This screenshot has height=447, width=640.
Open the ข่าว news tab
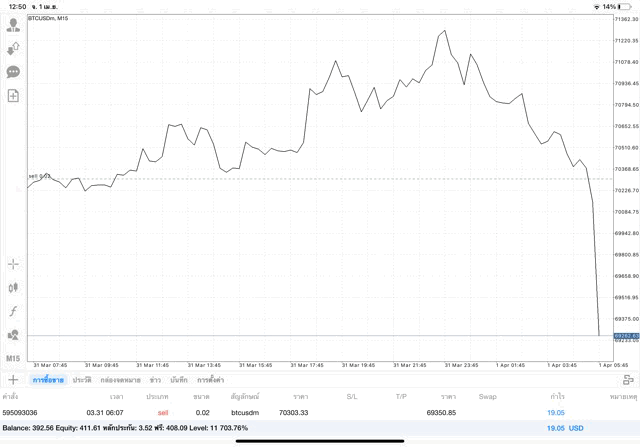[155, 380]
